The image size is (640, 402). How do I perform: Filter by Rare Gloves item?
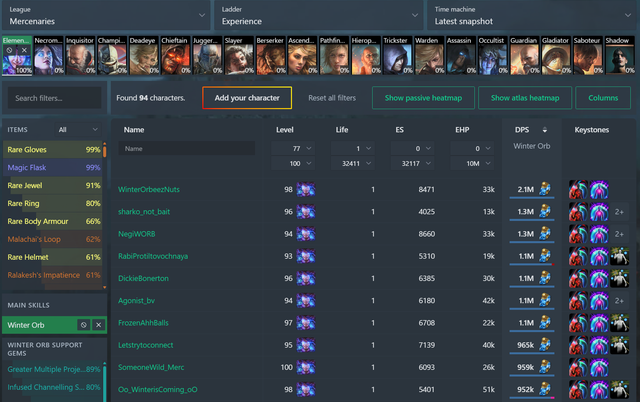point(52,149)
